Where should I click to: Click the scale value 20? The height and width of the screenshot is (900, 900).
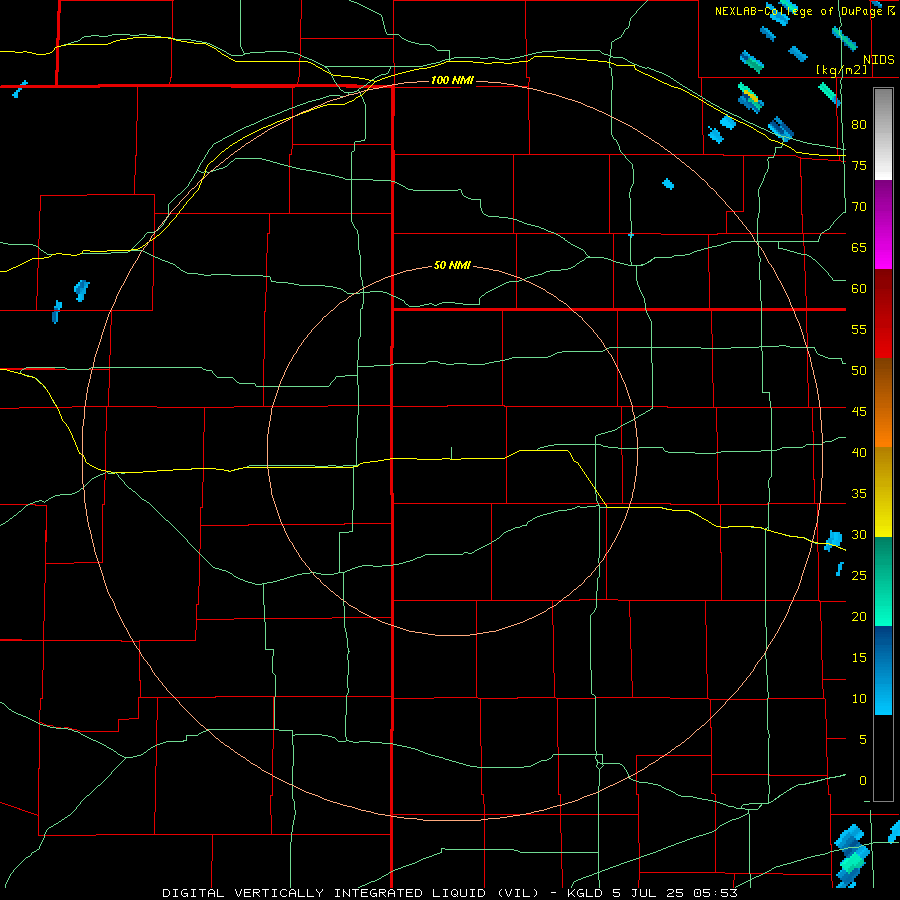click(x=859, y=616)
